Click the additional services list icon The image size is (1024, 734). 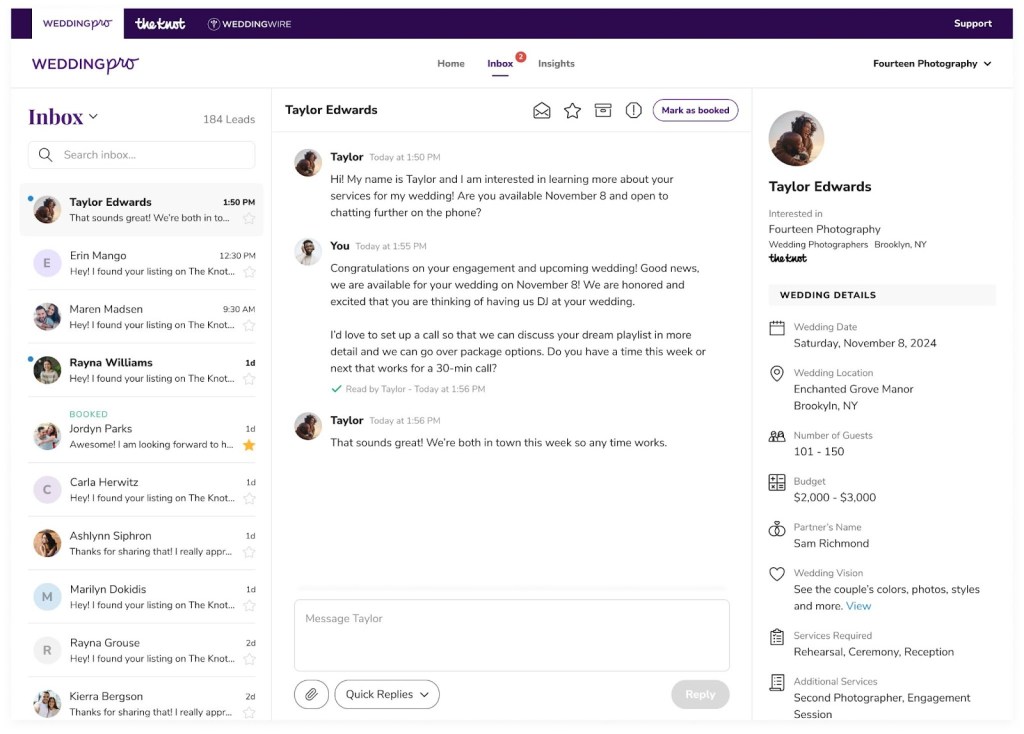[776, 682]
